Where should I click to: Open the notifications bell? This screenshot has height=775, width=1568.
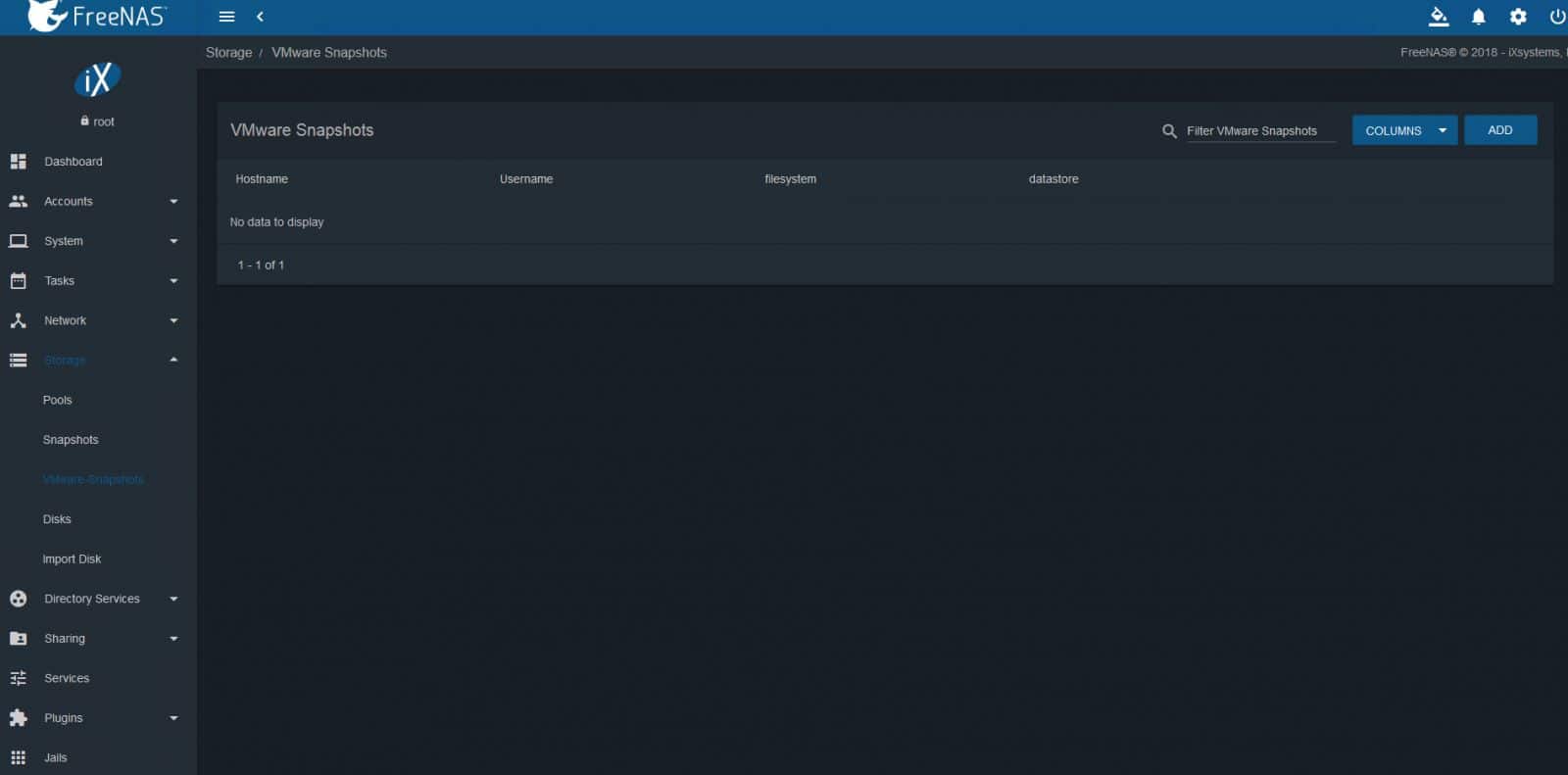coord(1478,17)
